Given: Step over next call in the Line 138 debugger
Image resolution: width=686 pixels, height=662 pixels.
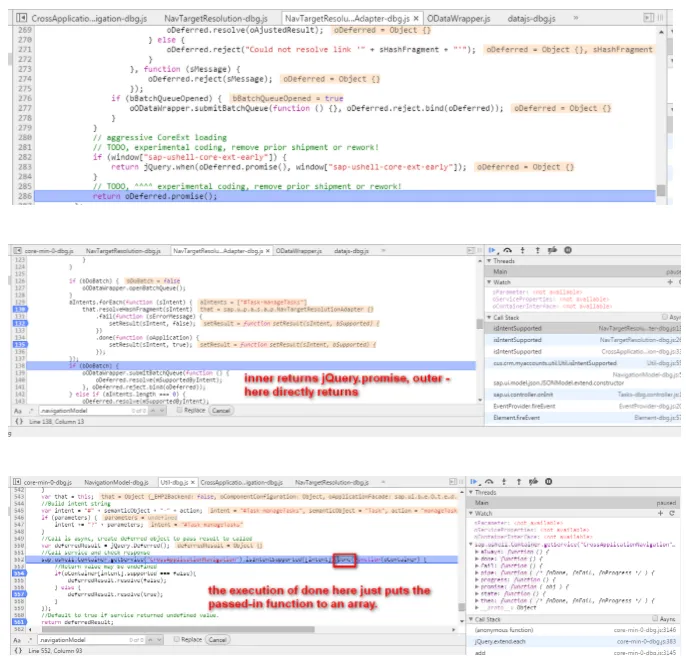Looking at the screenshot, I should [508, 250].
